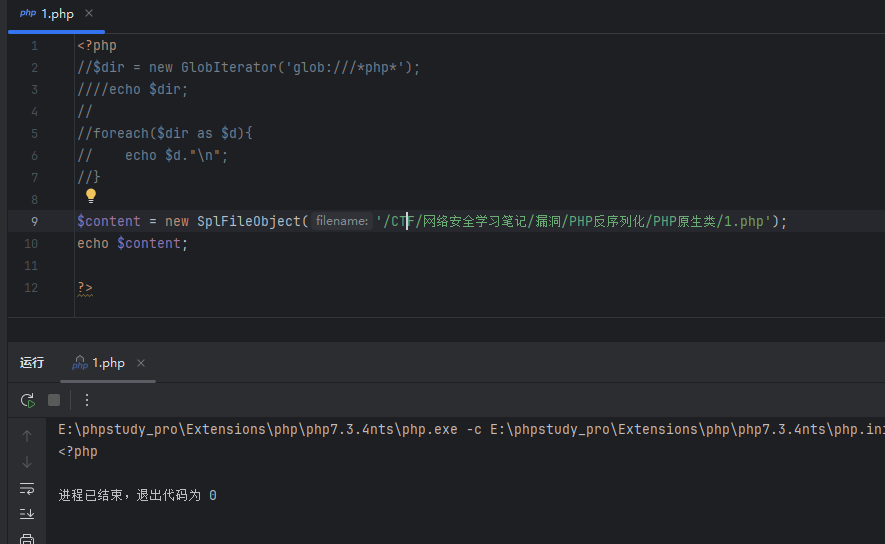Toggle soft-wrap in console output
The height and width of the screenshot is (544, 885).
(x=27, y=488)
